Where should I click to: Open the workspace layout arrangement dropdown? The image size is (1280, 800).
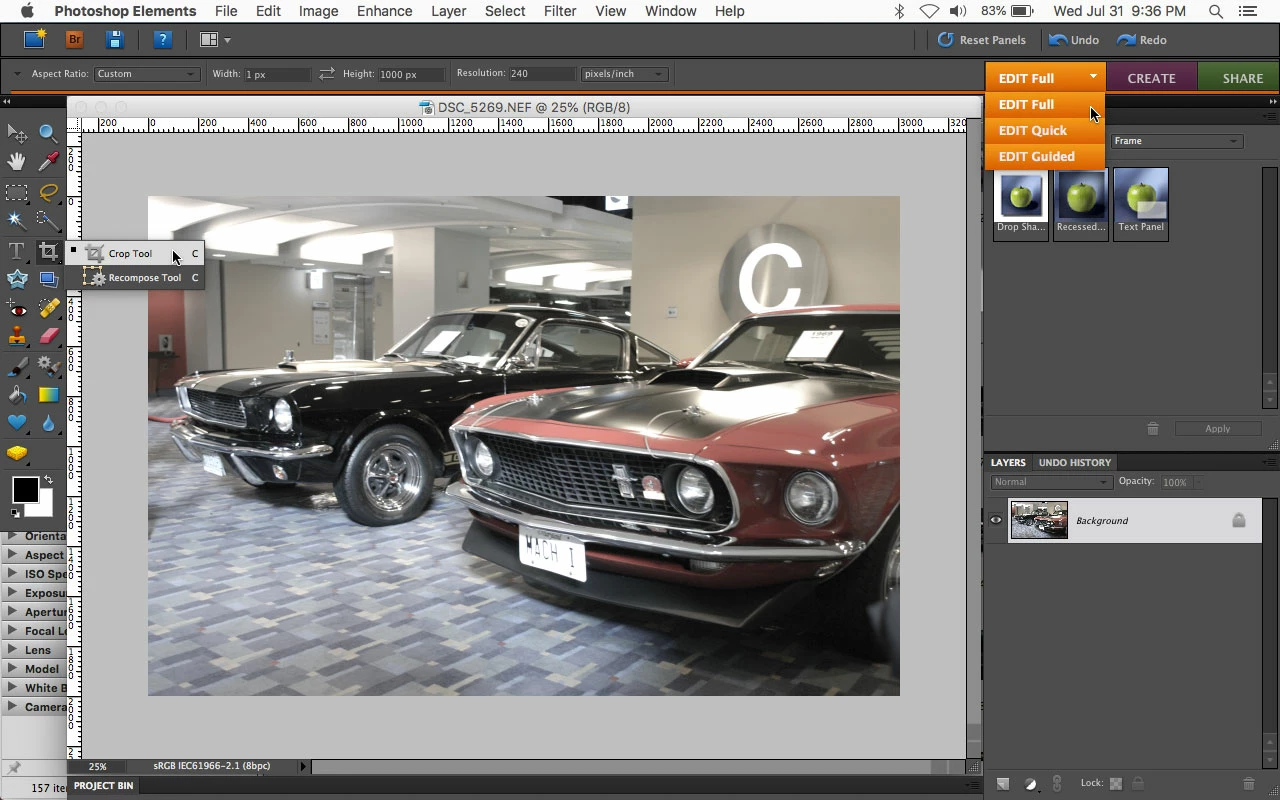pyautogui.click(x=215, y=40)
